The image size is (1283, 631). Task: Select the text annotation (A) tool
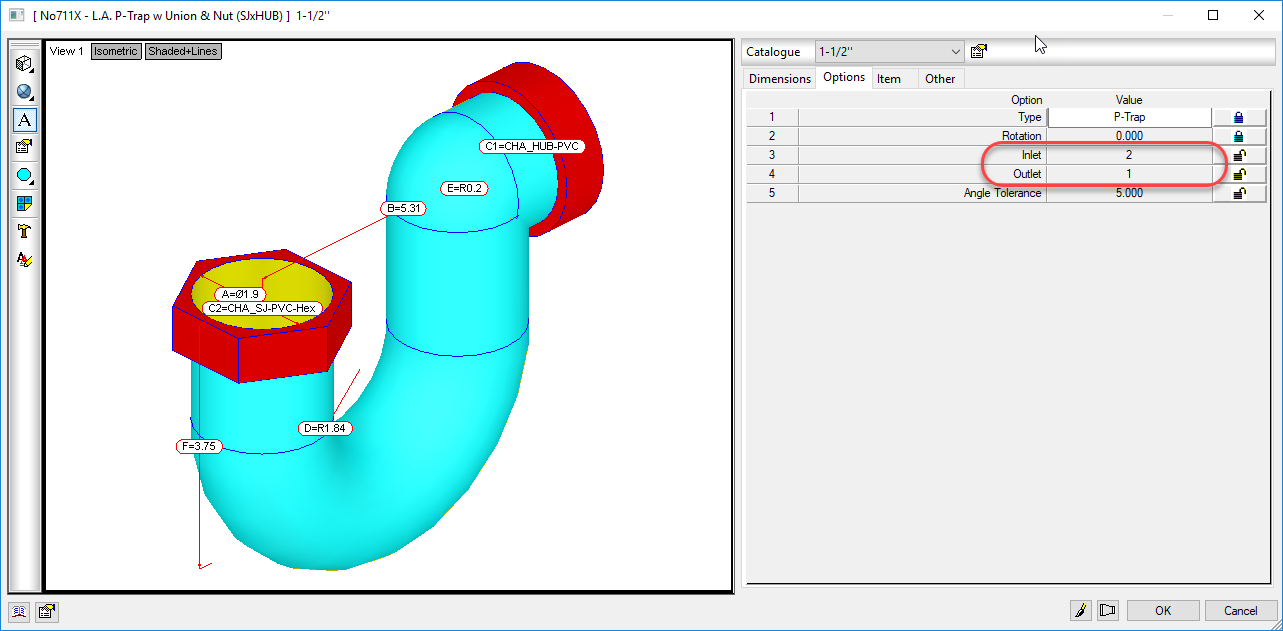click(24, 120)
